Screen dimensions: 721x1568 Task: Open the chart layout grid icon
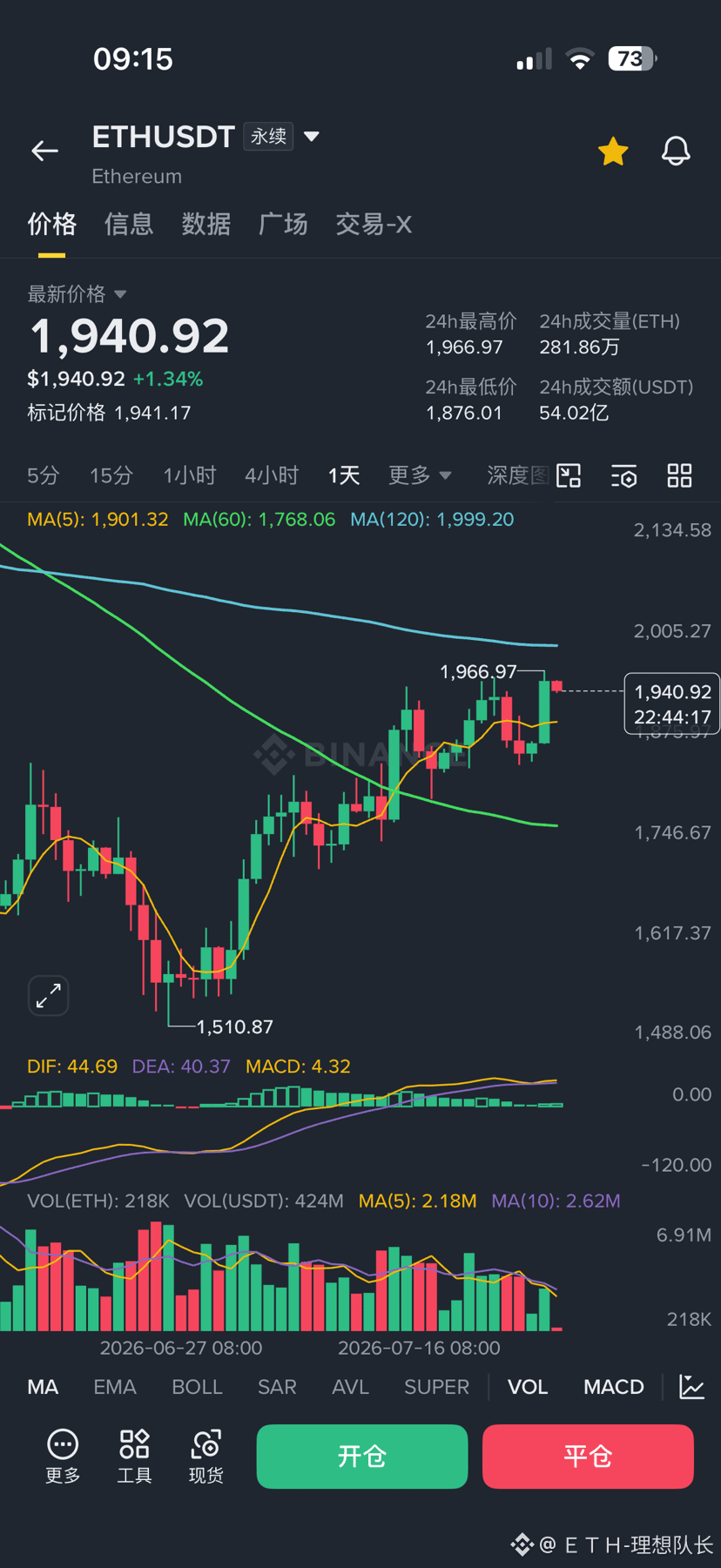[679, 475]
